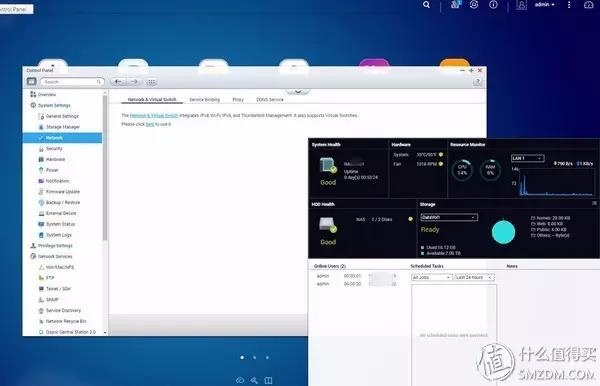Toggle the dashboard gauge icon
This screenshot has width=600, height=386.
point(589,5)
